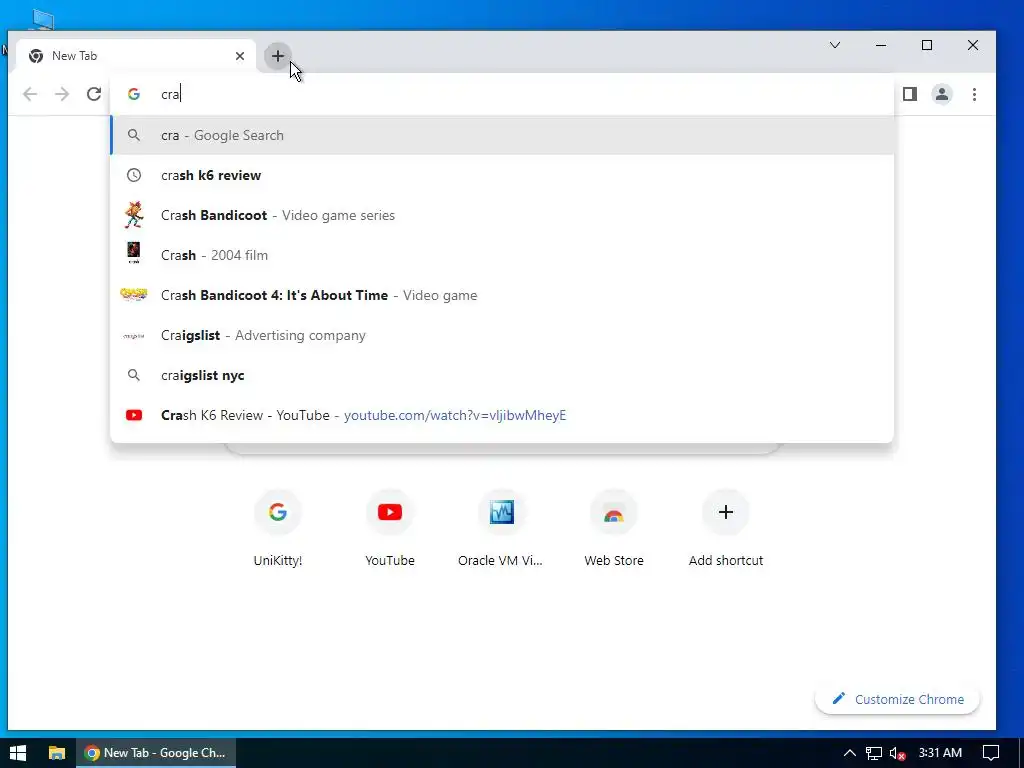Pick 'Crash Bandicoot' video game series suggestion
This screenshot has width=1024, height=768.
point(502,216)
